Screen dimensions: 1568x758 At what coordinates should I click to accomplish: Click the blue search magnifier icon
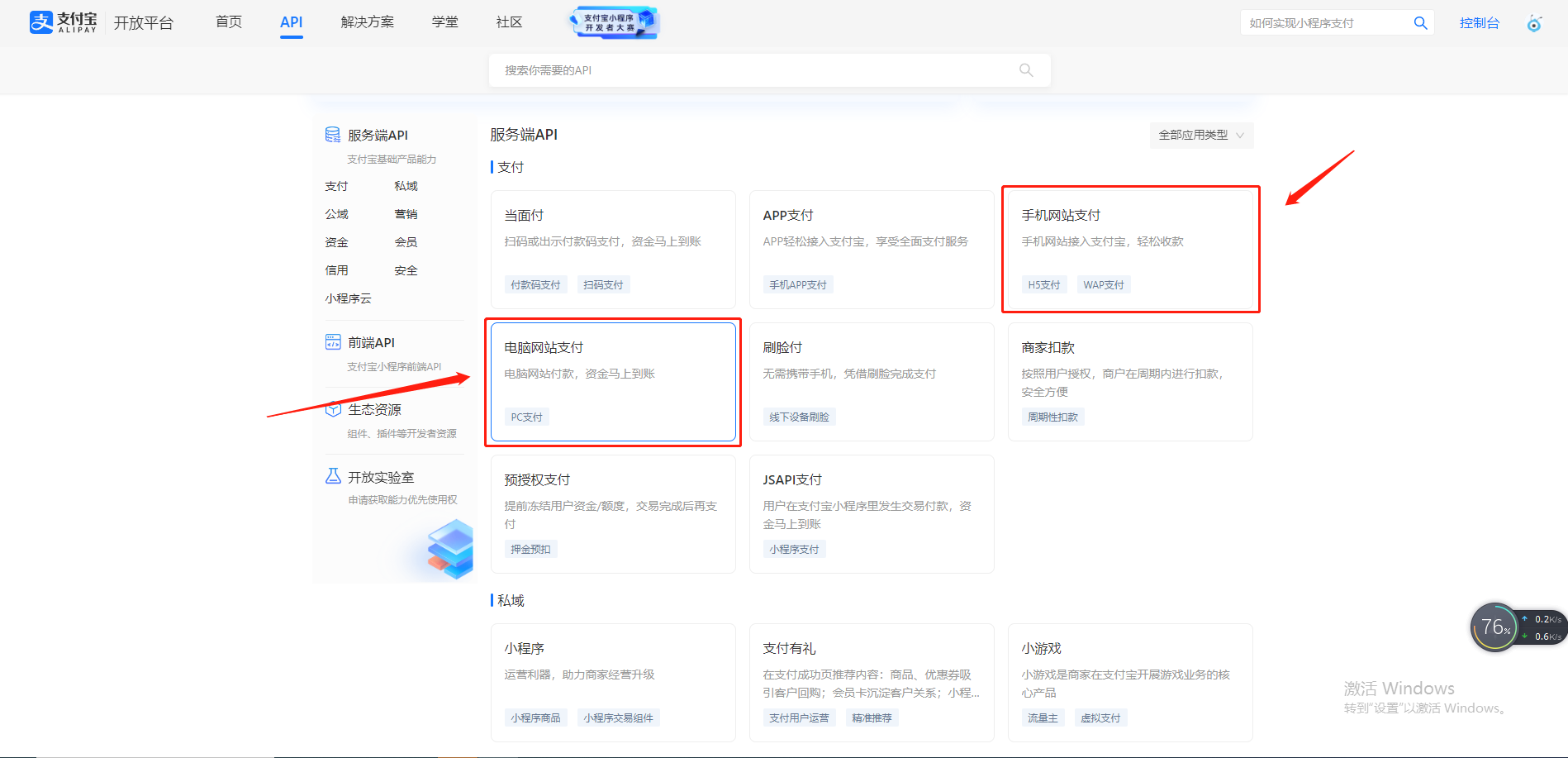tap(1420, 23)
